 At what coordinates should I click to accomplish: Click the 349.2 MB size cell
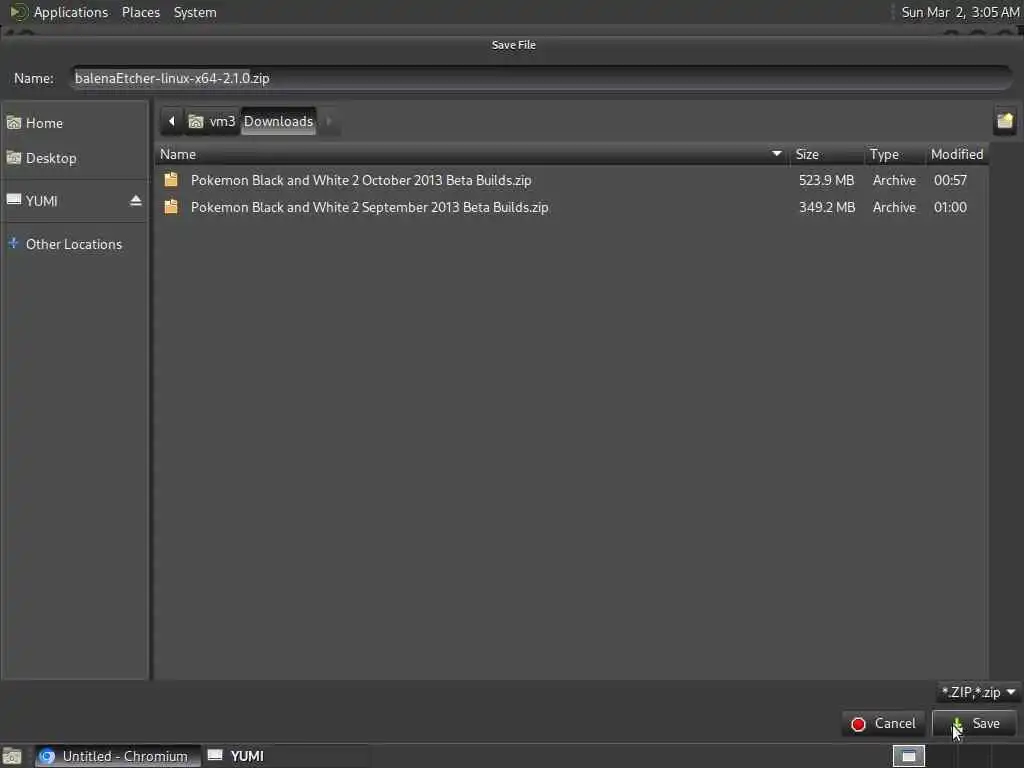click(x=827, y=207)
